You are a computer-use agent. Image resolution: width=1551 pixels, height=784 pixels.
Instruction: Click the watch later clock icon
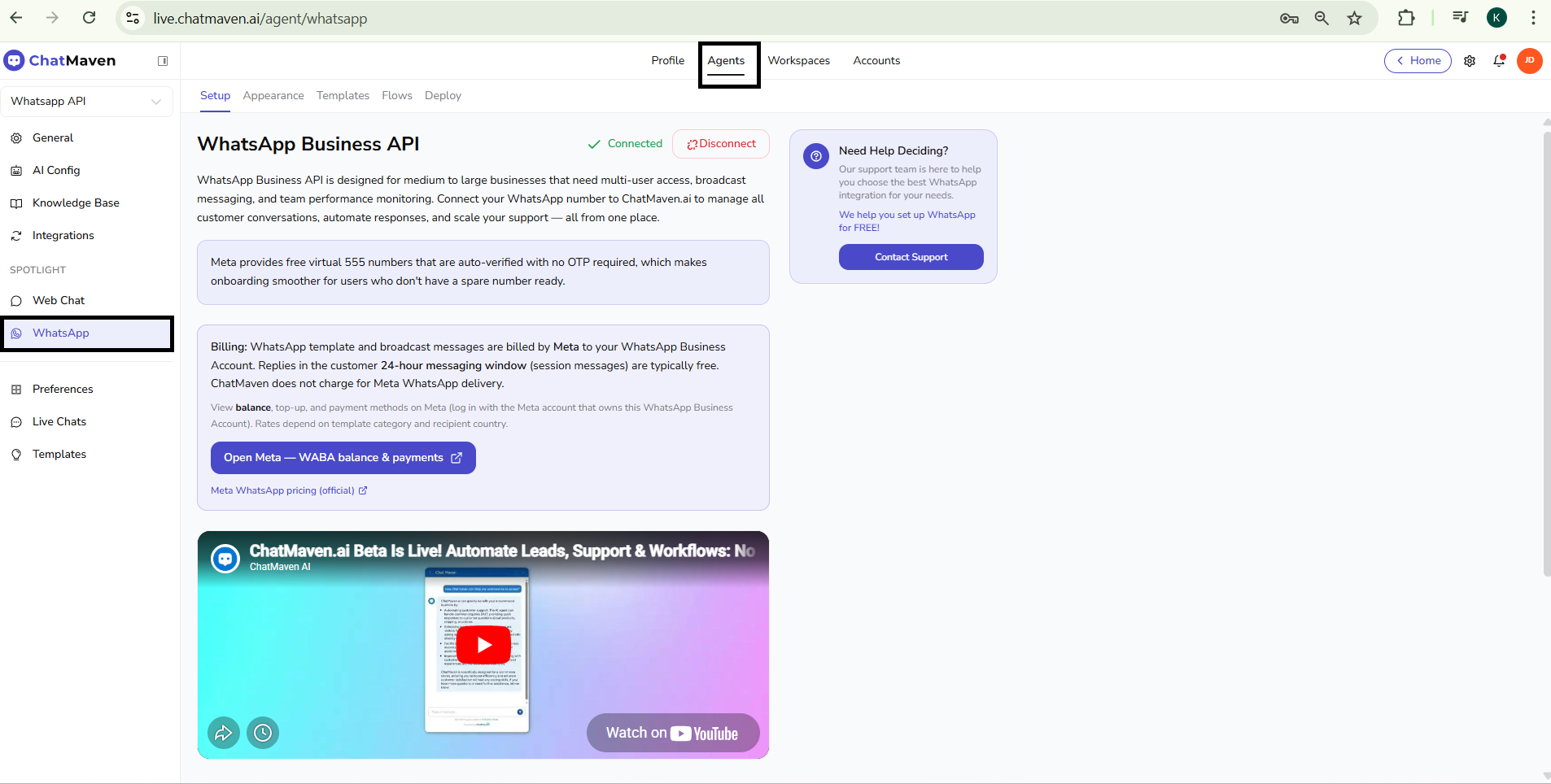[263, 733]
